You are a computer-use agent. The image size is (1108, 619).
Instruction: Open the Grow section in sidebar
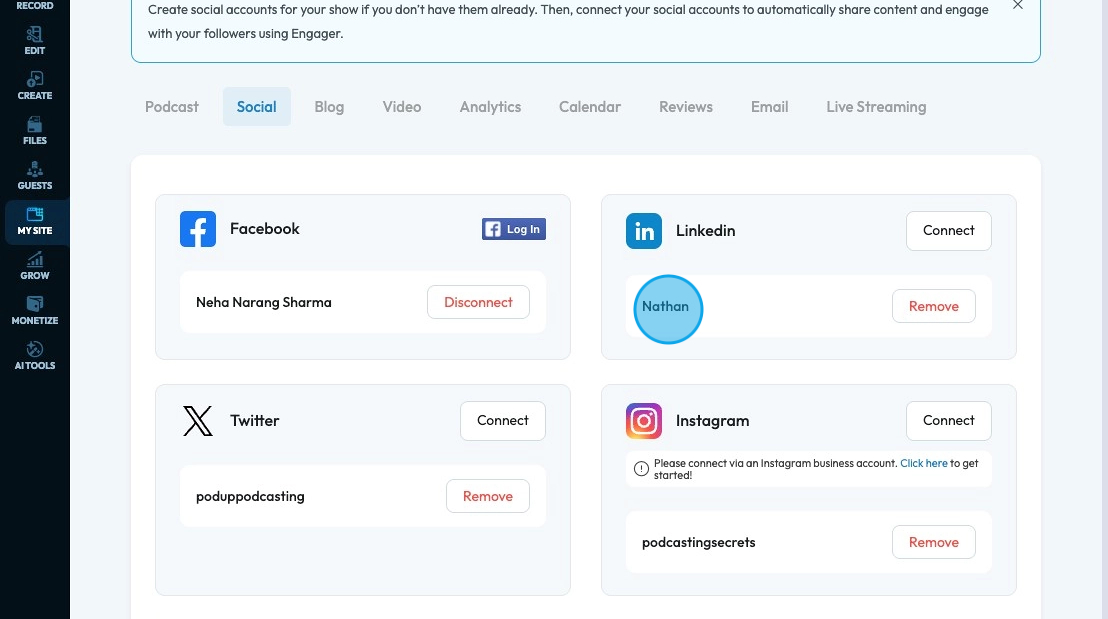point(35,266)
